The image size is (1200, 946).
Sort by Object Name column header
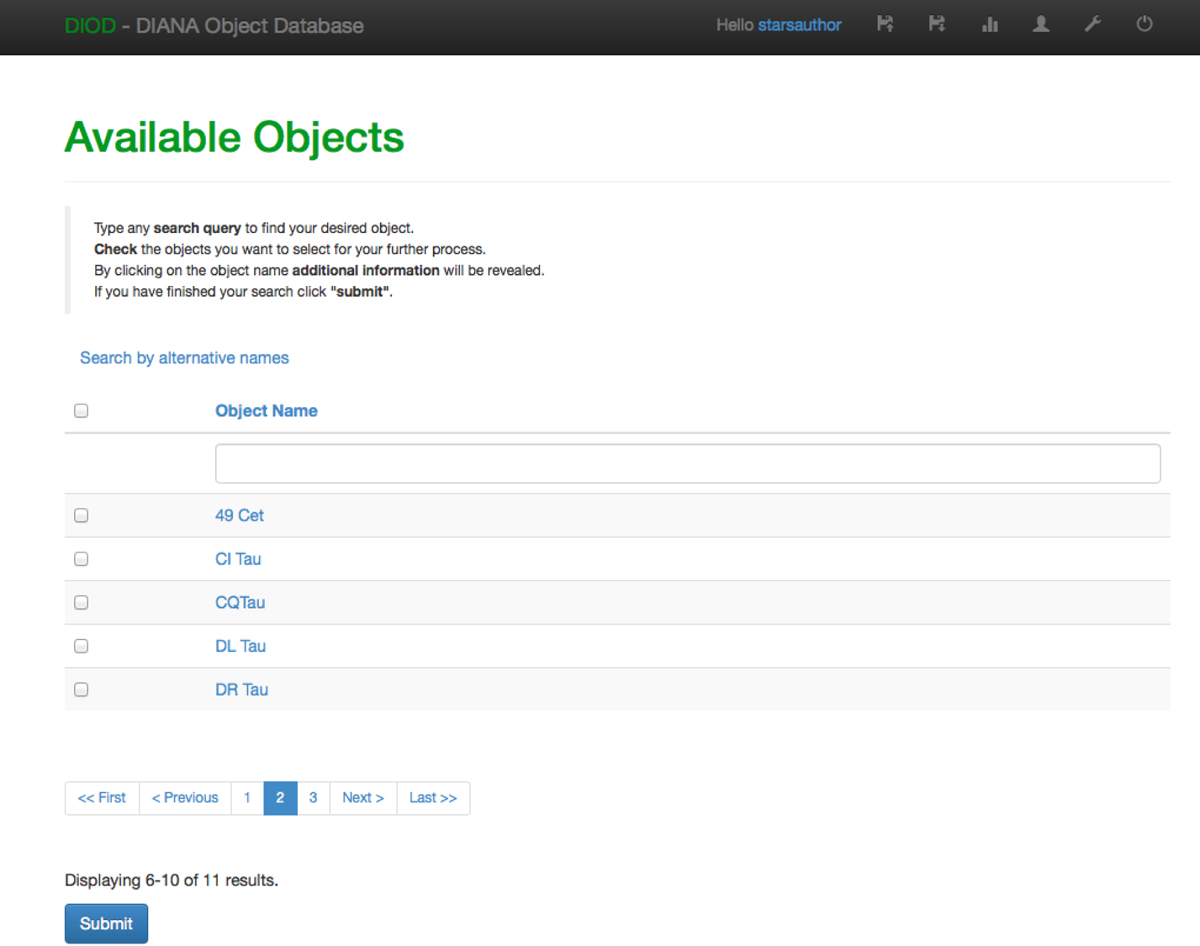tap(266, 411)
